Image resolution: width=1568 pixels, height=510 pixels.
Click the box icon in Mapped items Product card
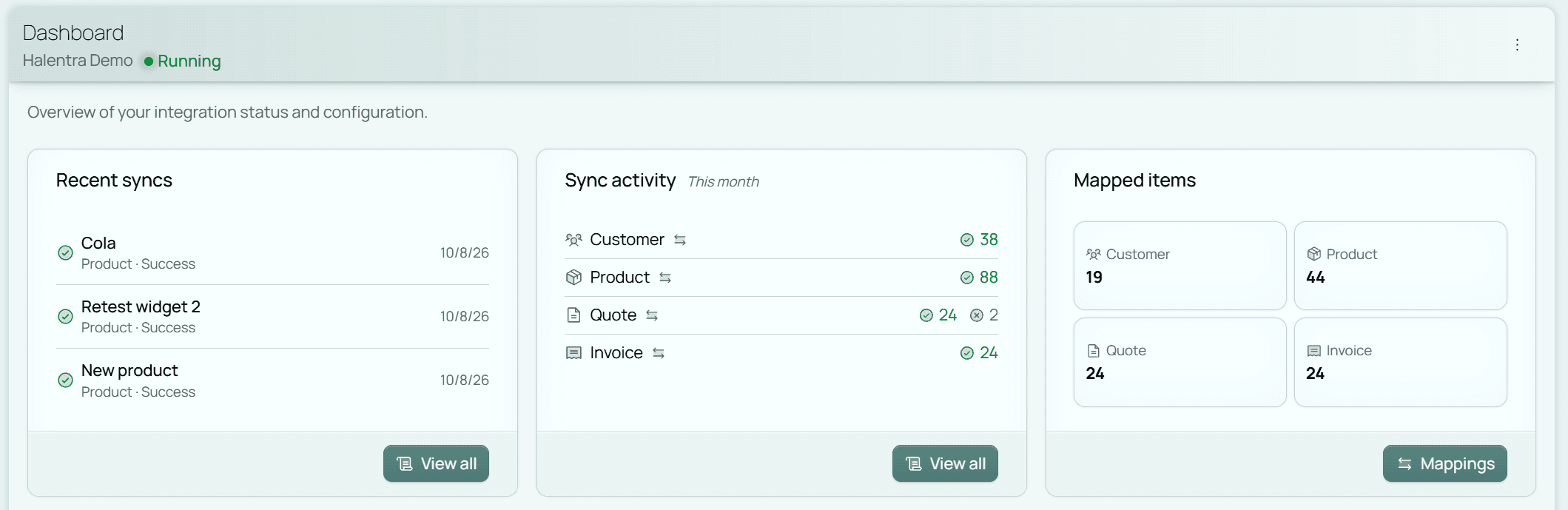[x=1314, y=255]
